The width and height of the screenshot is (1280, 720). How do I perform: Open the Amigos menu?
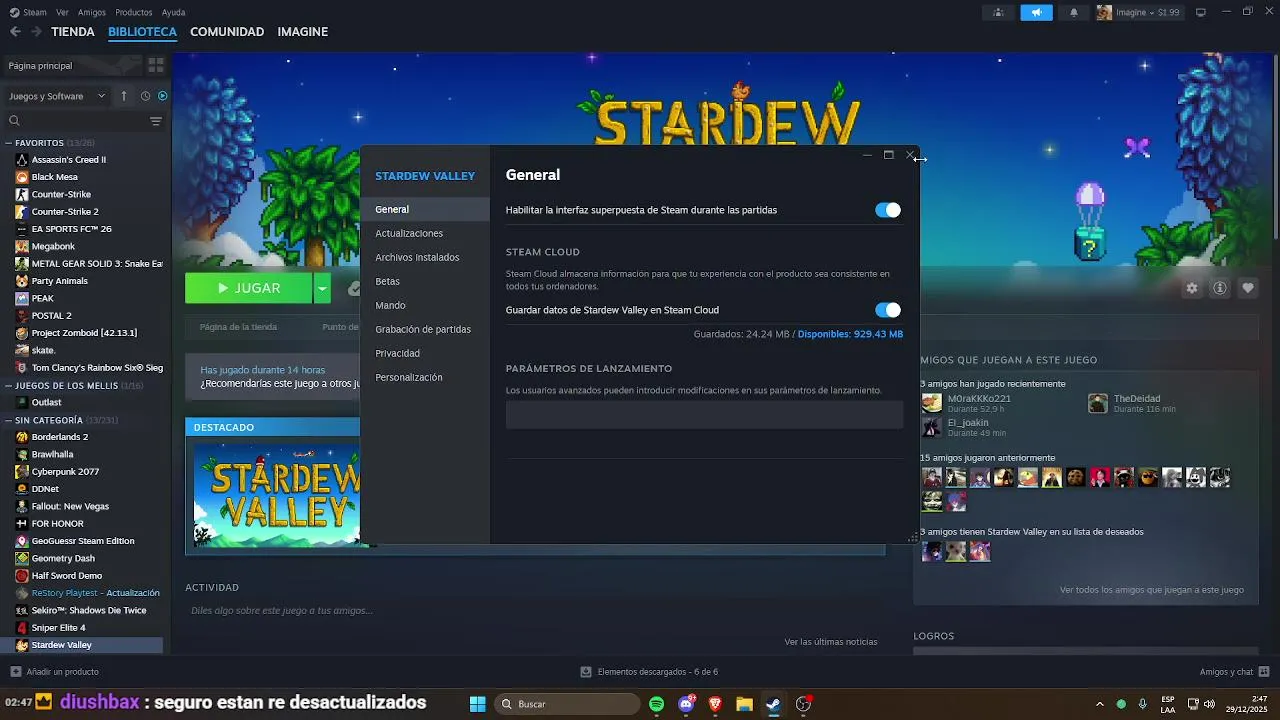pyautogui.click(x=92, y=12)
